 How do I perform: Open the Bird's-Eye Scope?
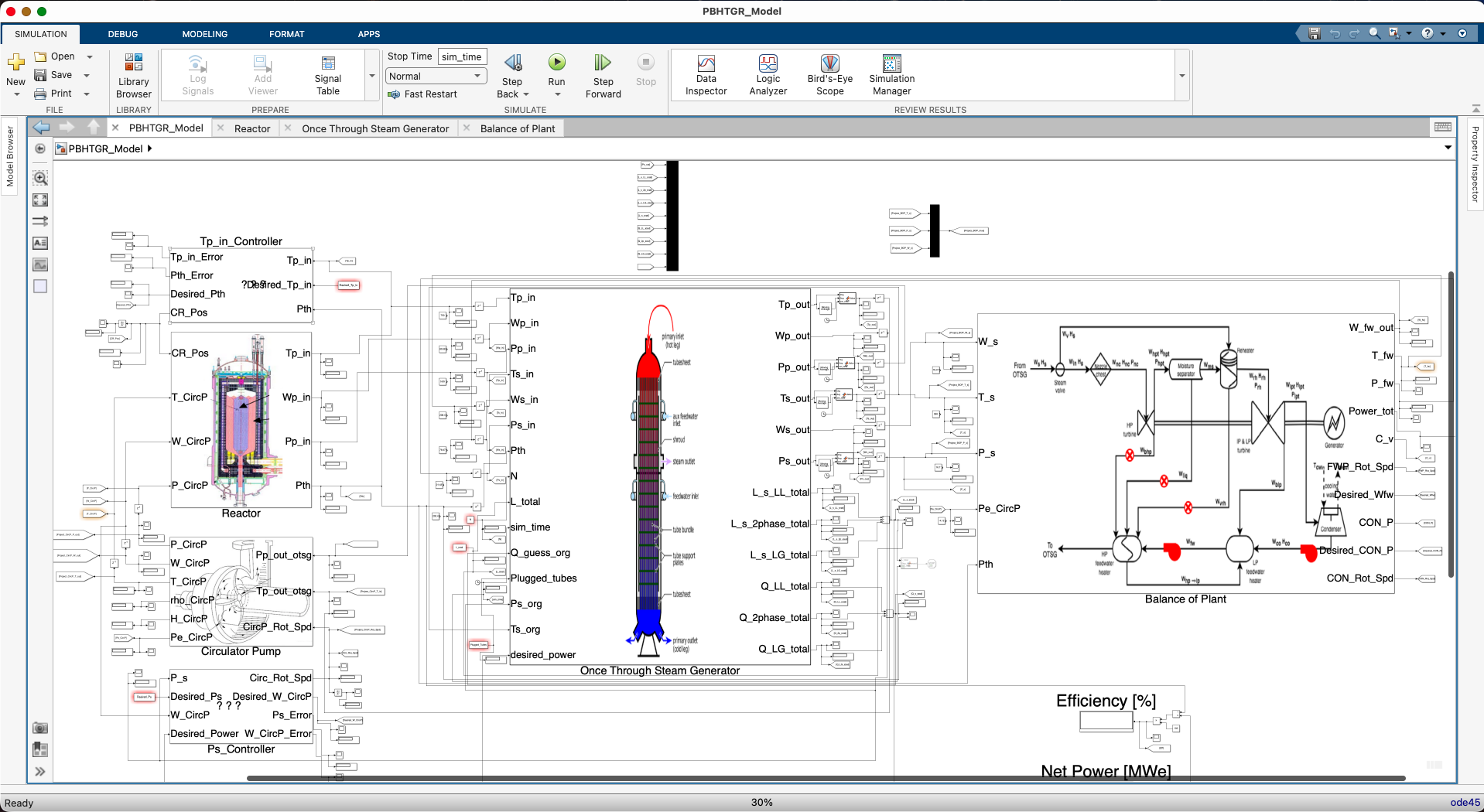tap(829, 73)
